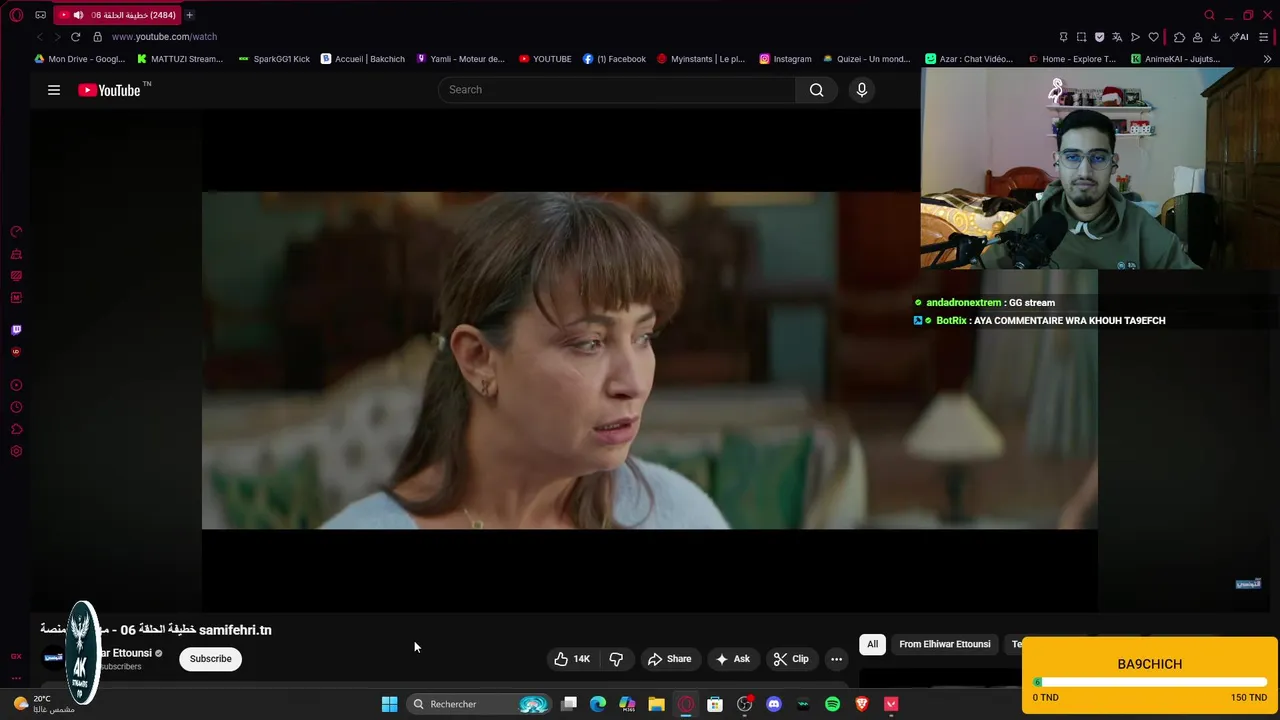Click the andadronextrem GG stream message
Image resolution: width=1280 pixels, height=720 pixels.
(x=985, y=303)
